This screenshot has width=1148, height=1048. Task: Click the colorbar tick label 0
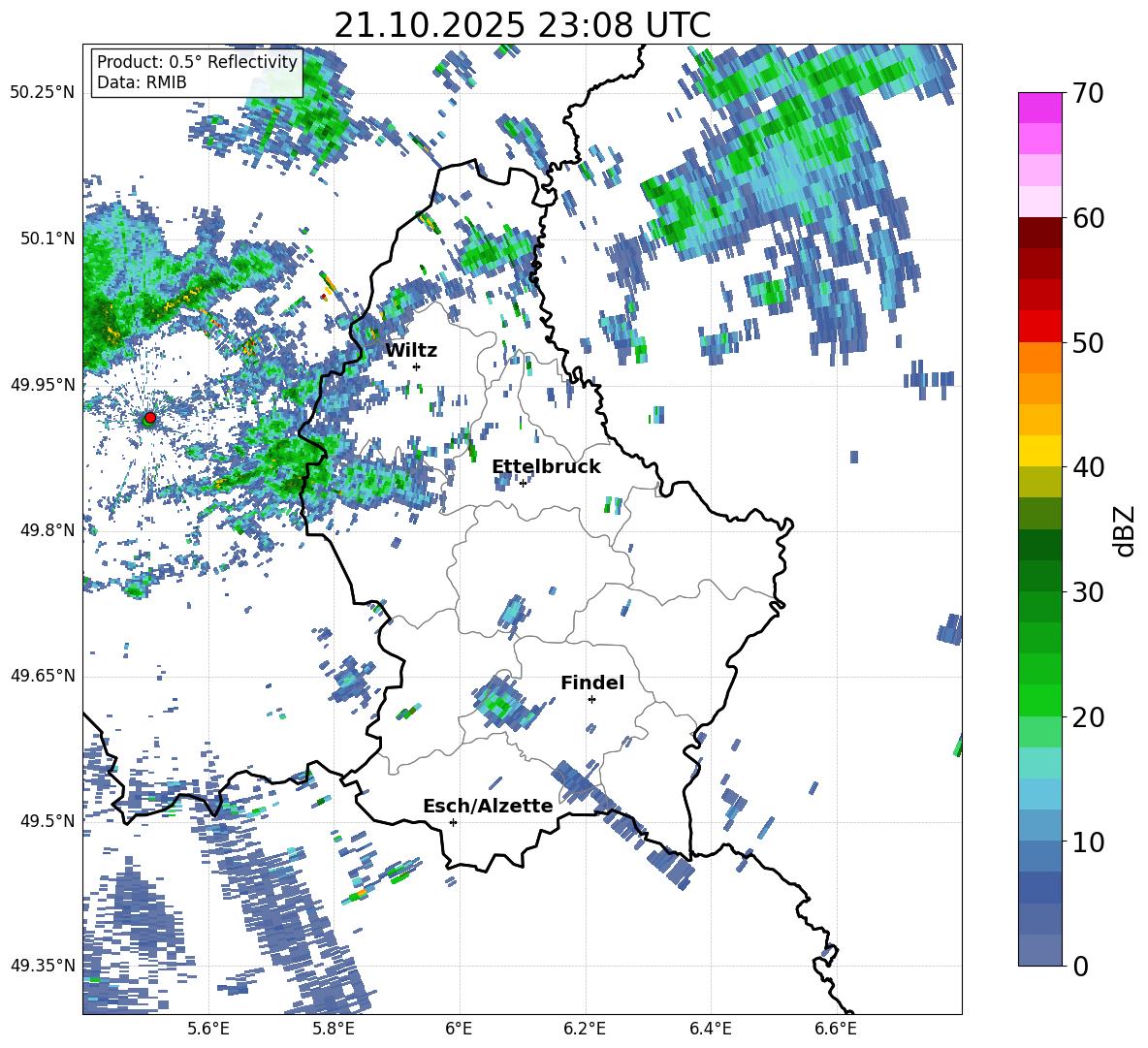[1080, 966]
